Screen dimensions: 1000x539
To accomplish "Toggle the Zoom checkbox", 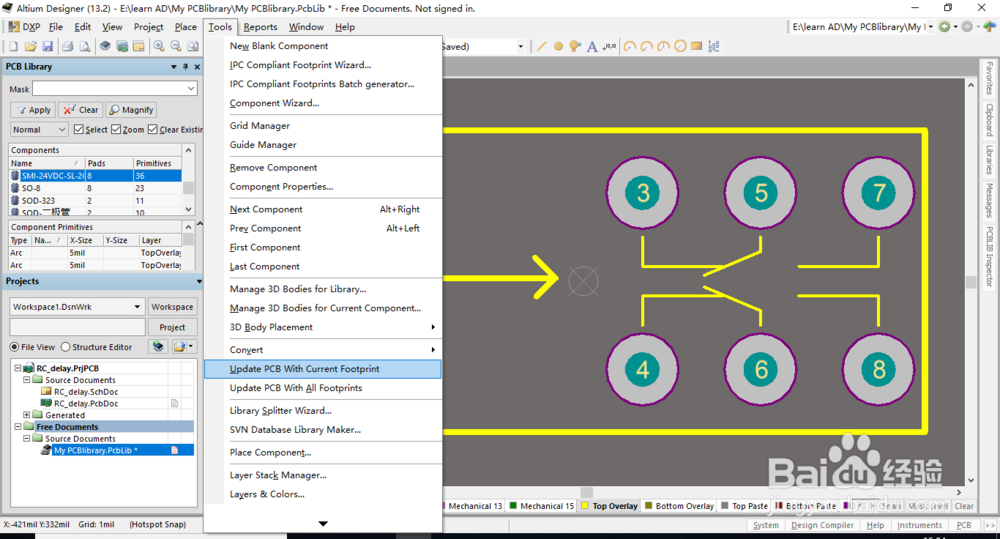I will (116, 129).
